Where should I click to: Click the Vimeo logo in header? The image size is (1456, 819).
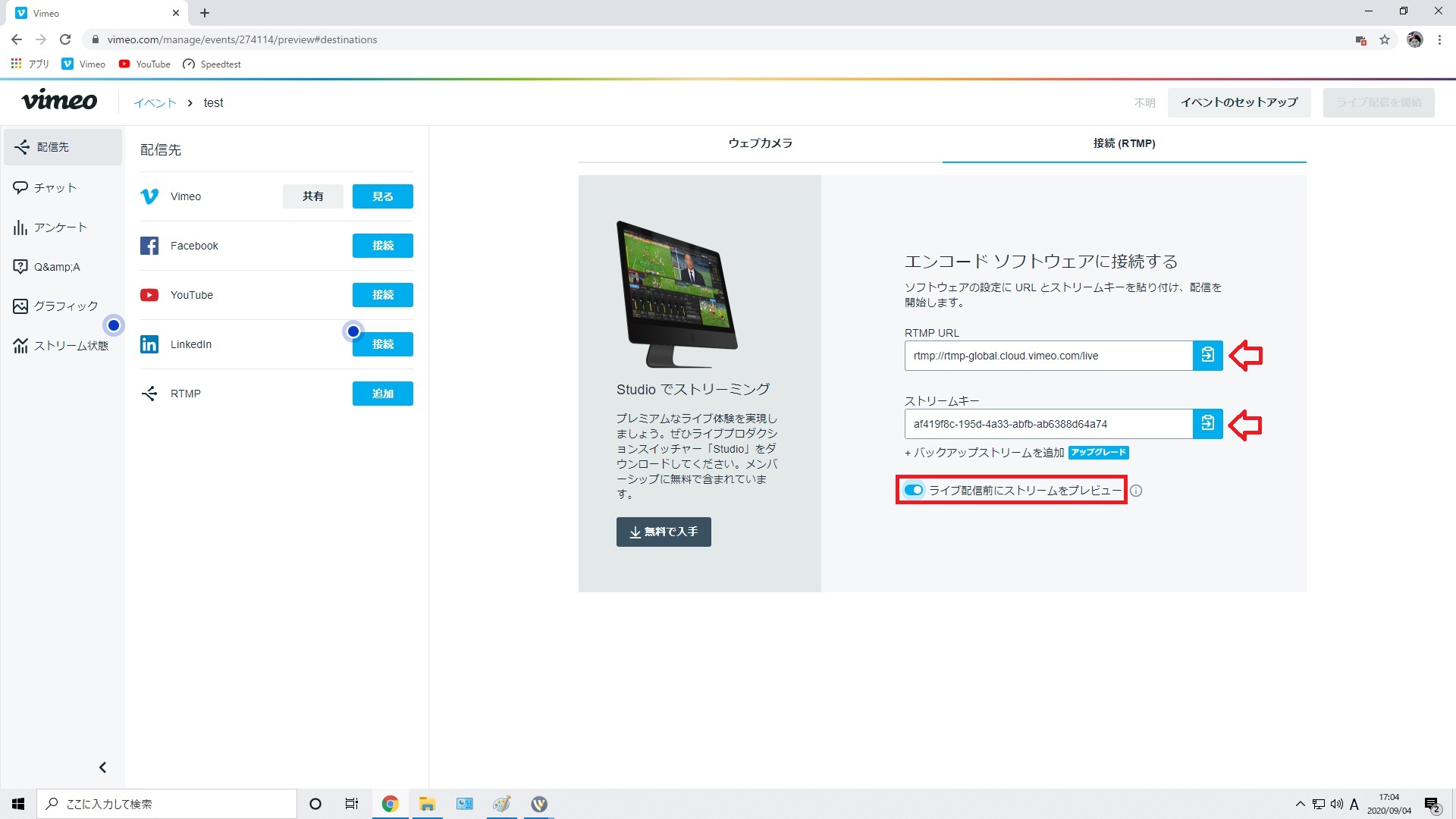pos(59,101)
